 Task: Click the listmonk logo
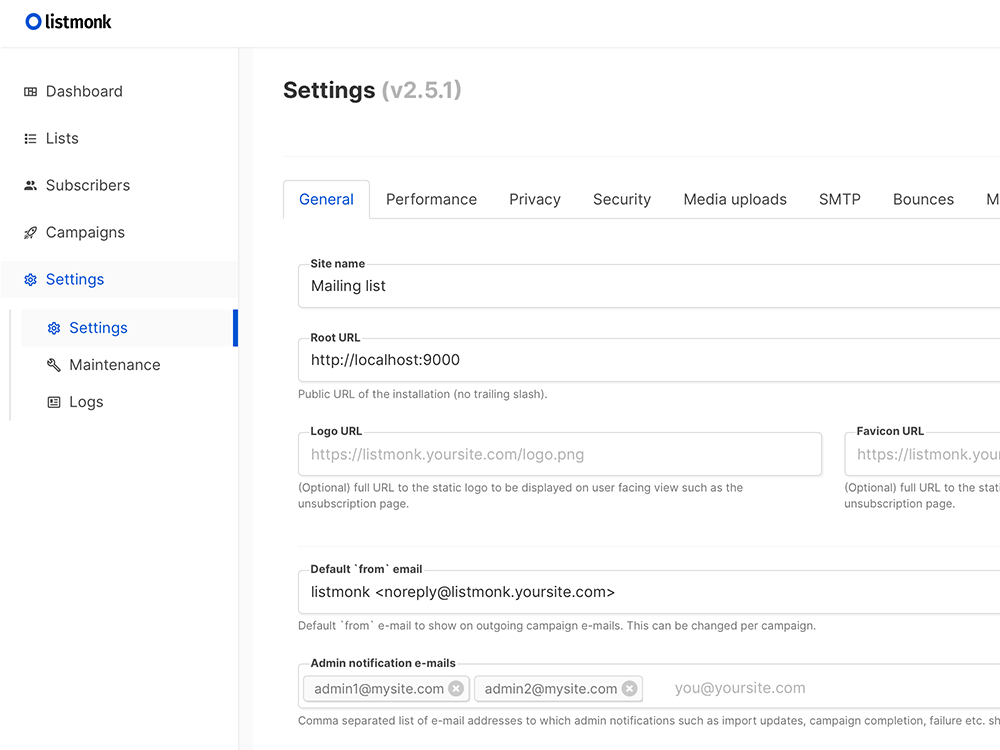(x=68, y=22)
